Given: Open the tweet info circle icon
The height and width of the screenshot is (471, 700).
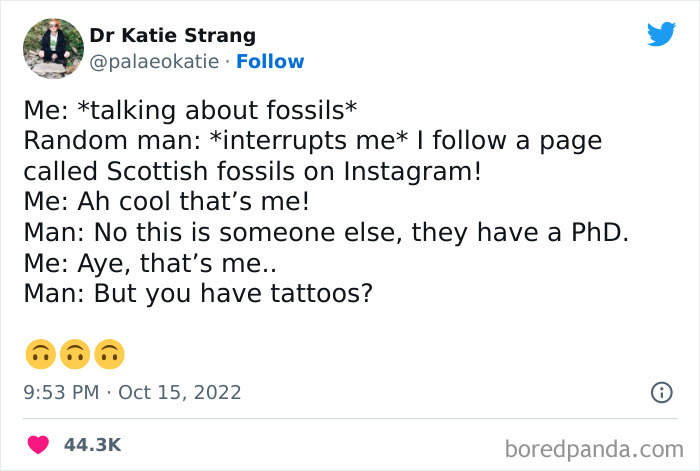Looking at the screenshot, I should click(660, 393).
